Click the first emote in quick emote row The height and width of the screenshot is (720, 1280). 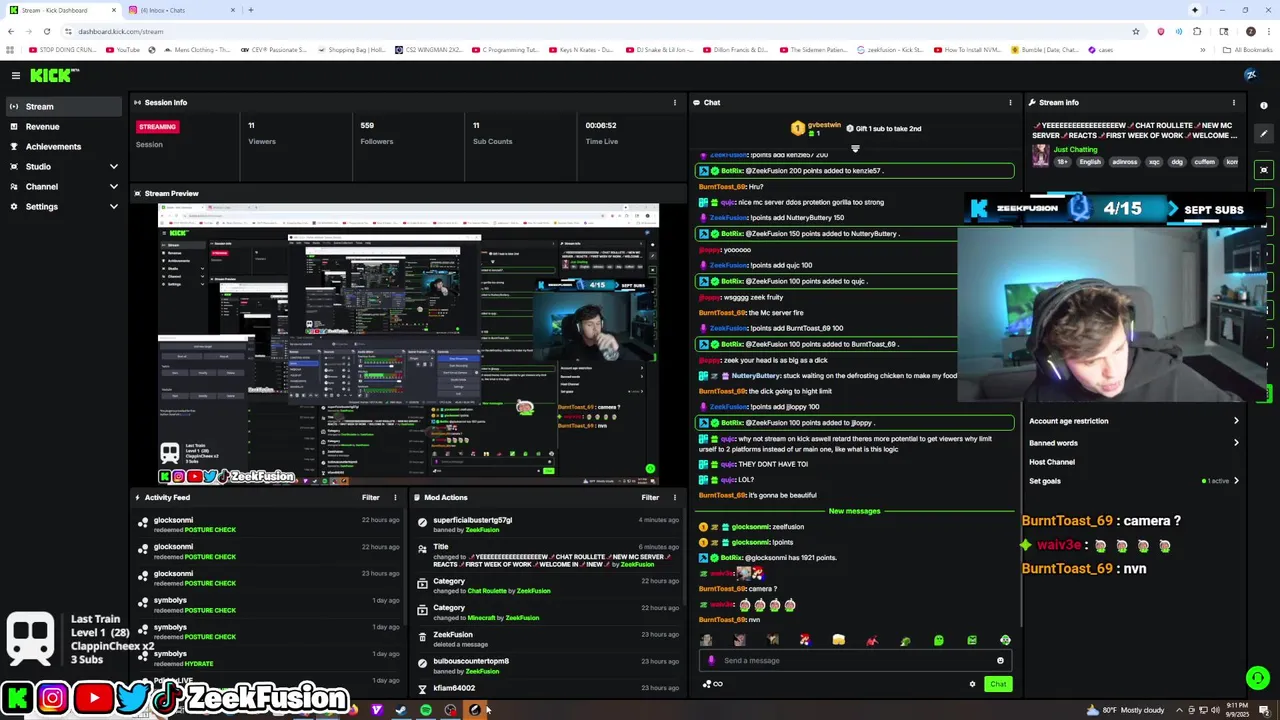pyautogui.click(x=706, y=640)
